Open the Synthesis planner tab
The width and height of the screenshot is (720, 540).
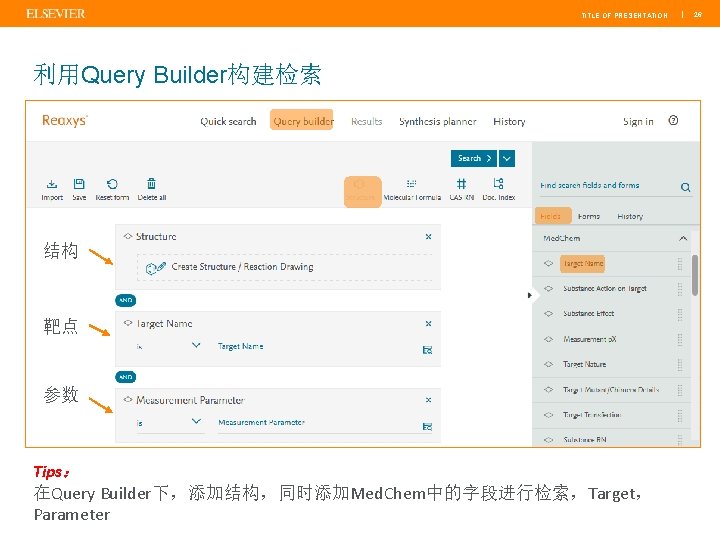(438, 121)
